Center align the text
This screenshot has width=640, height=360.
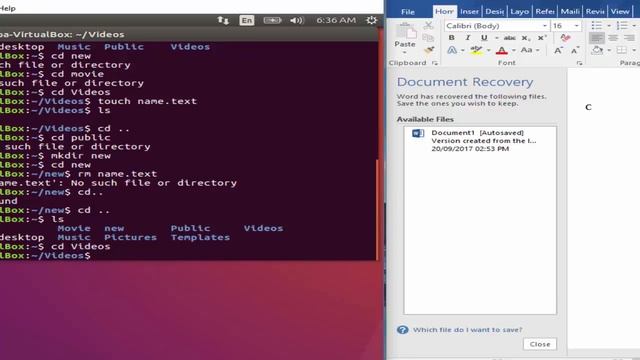[613, 38]
